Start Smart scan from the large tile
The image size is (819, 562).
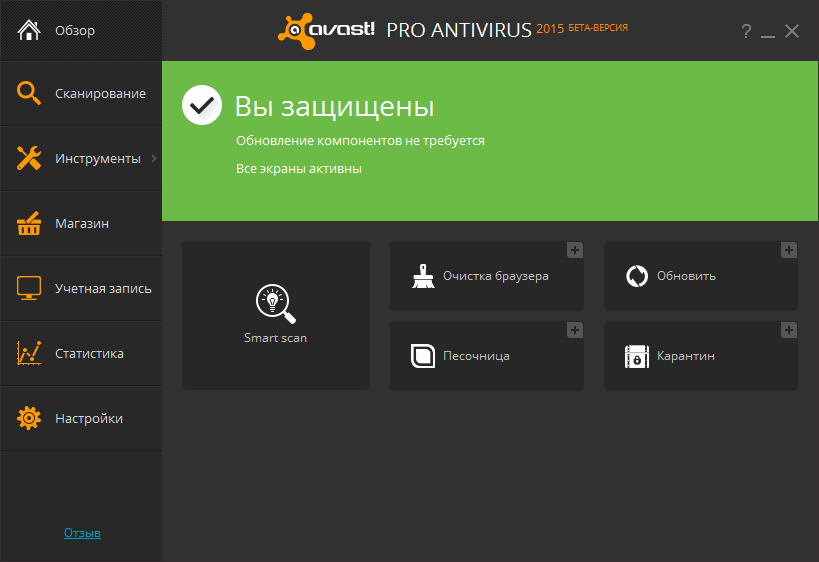pyautogui.click(x=276, y=315)
